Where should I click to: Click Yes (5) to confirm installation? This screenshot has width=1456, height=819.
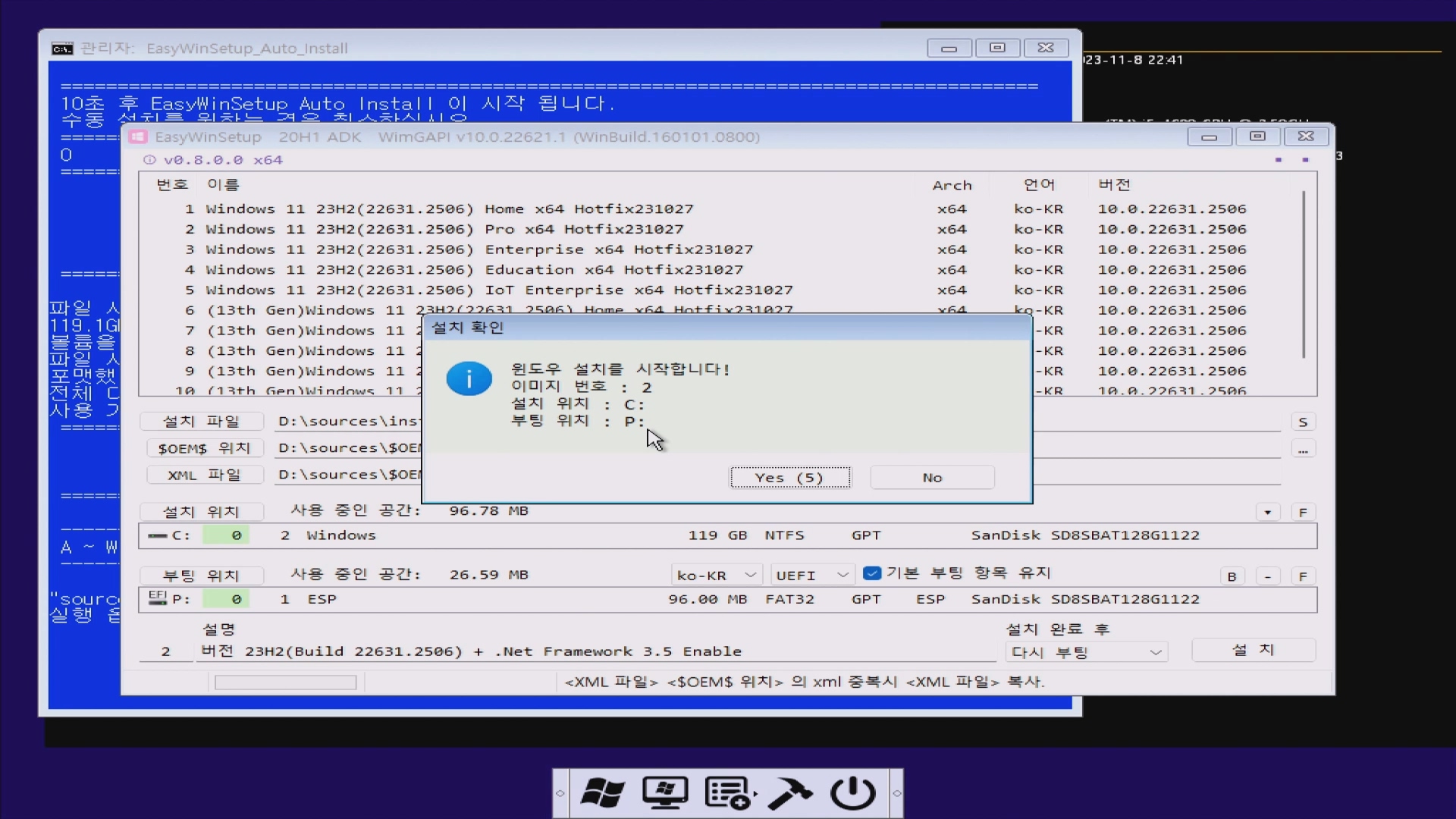coord(789,477)
